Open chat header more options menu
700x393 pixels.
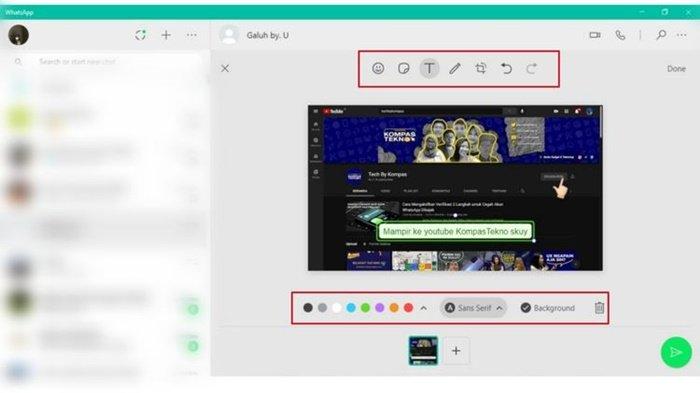coord(681,35)
